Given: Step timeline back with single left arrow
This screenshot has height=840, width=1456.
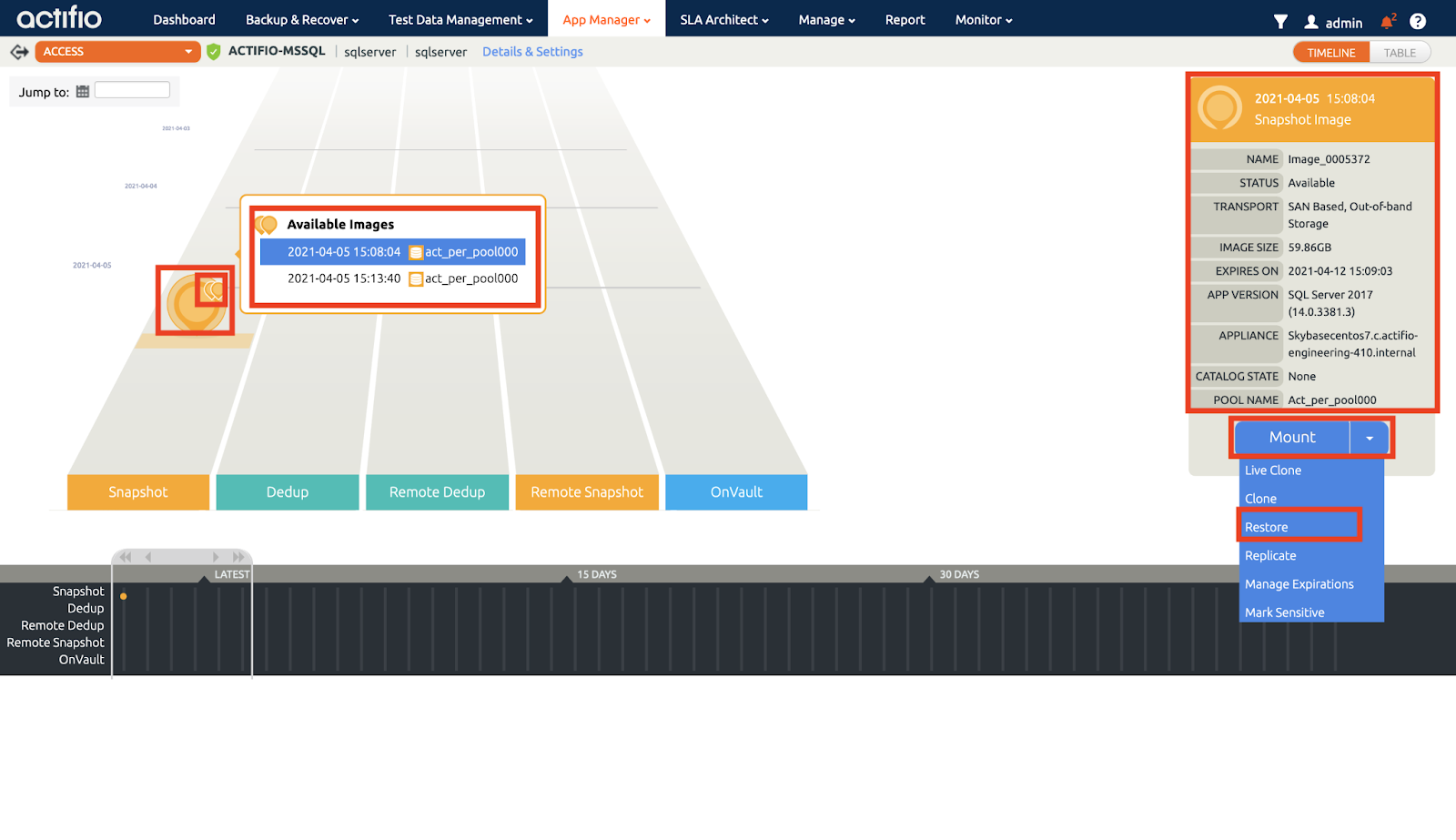Looking at the screenshot, I should point(148,557).
